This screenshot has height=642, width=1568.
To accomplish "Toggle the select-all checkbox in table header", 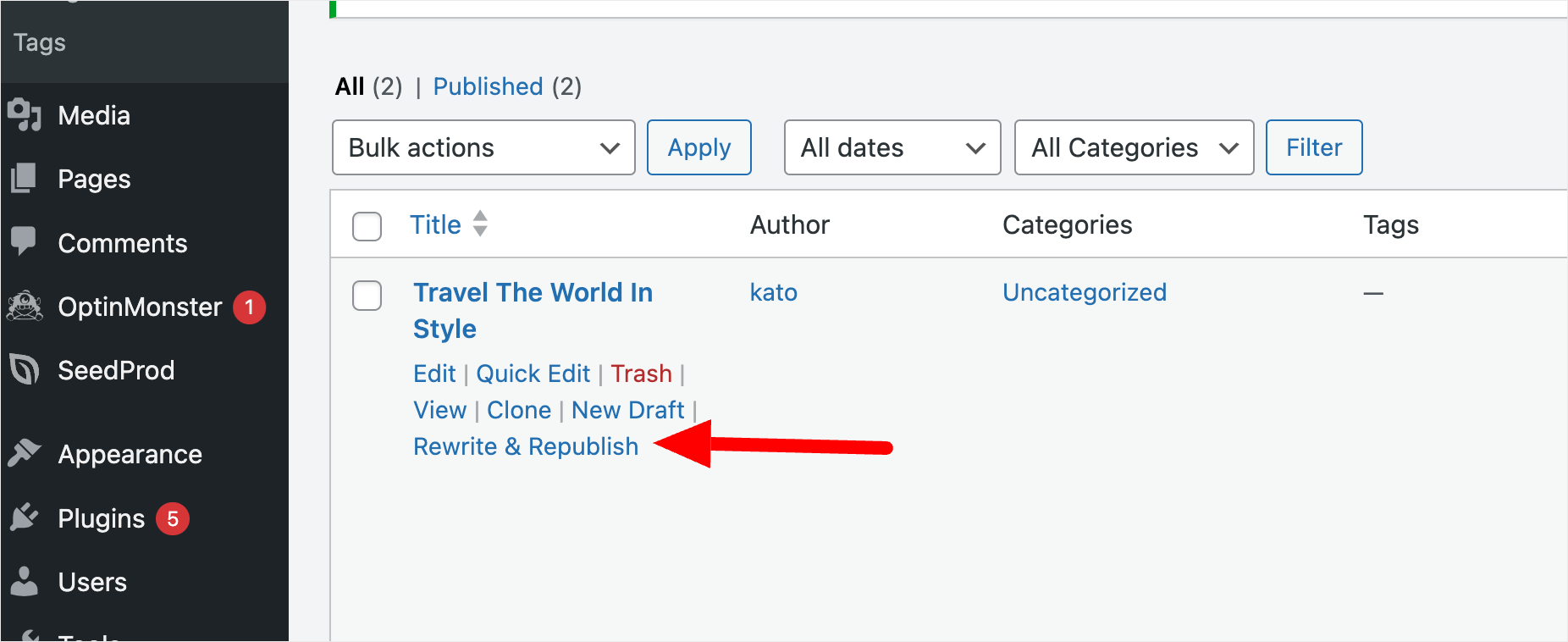I will (367, 226).
